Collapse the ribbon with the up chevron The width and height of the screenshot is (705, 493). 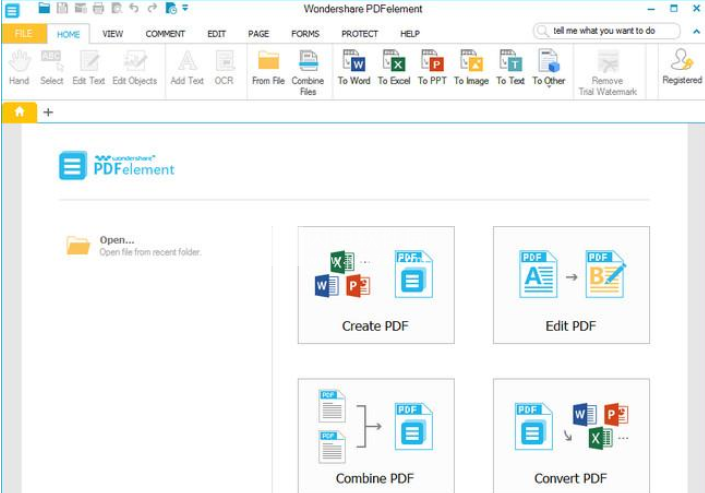click(696, 31)
